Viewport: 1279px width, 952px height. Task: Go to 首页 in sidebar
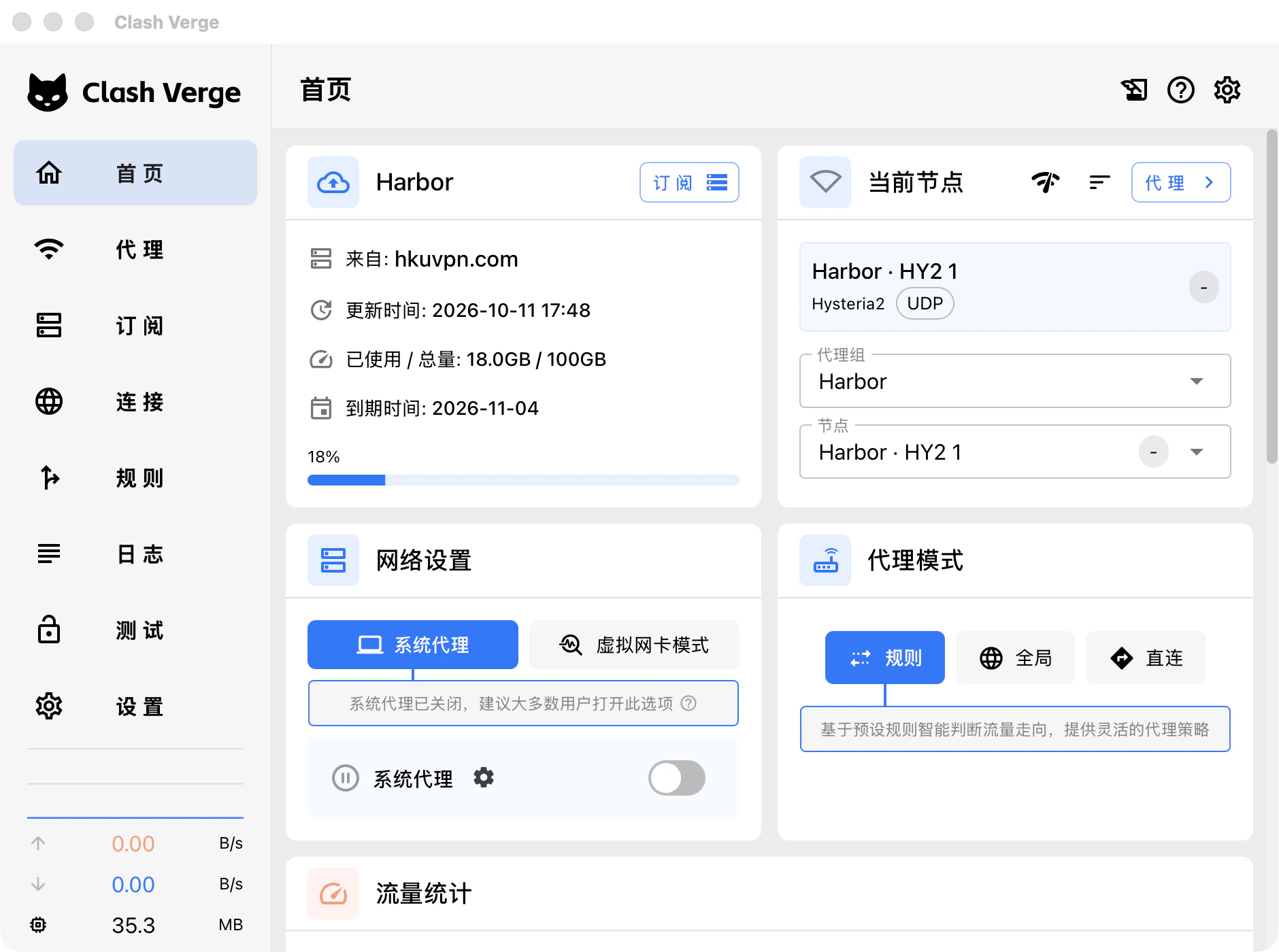[x=135, y=173]
